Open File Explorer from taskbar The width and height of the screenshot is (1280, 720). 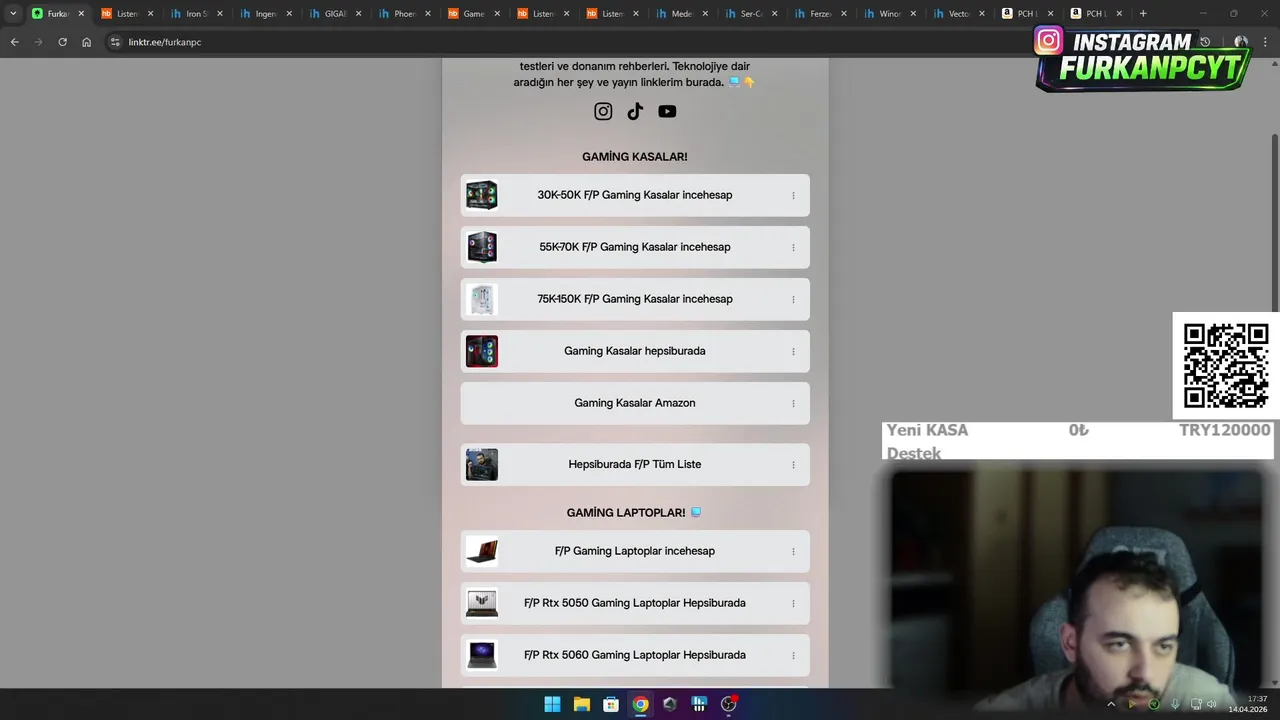tap(581, 704)
